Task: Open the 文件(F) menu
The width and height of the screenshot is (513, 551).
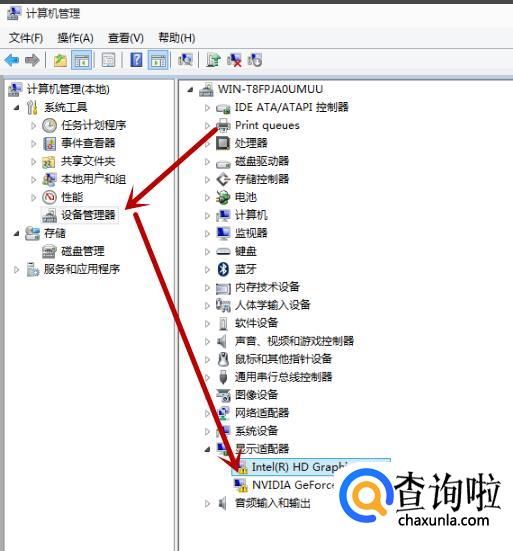Action: (x=26, y=38)
